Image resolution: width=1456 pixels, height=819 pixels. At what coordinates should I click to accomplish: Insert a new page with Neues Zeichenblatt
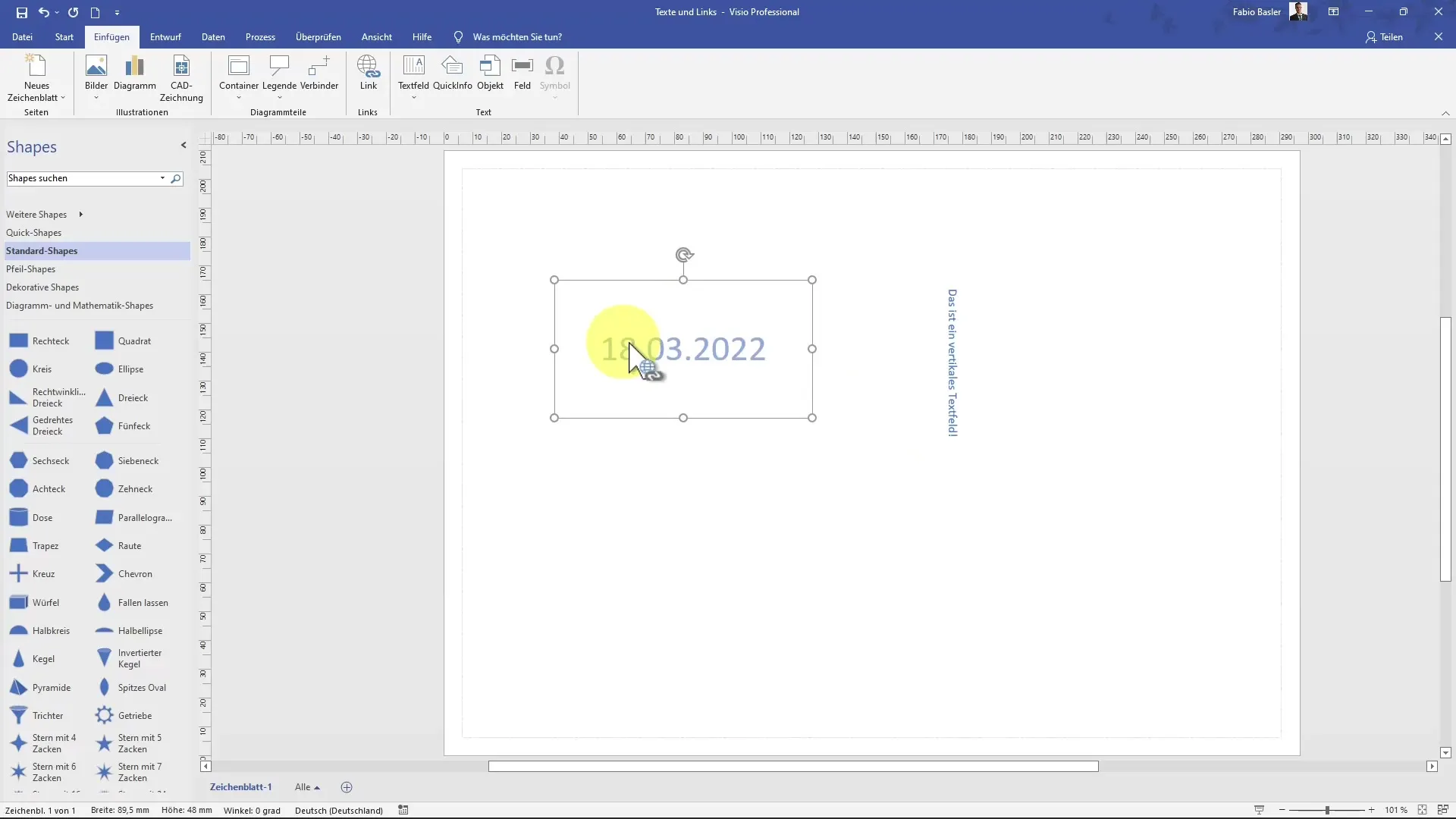tap(36, 78)
